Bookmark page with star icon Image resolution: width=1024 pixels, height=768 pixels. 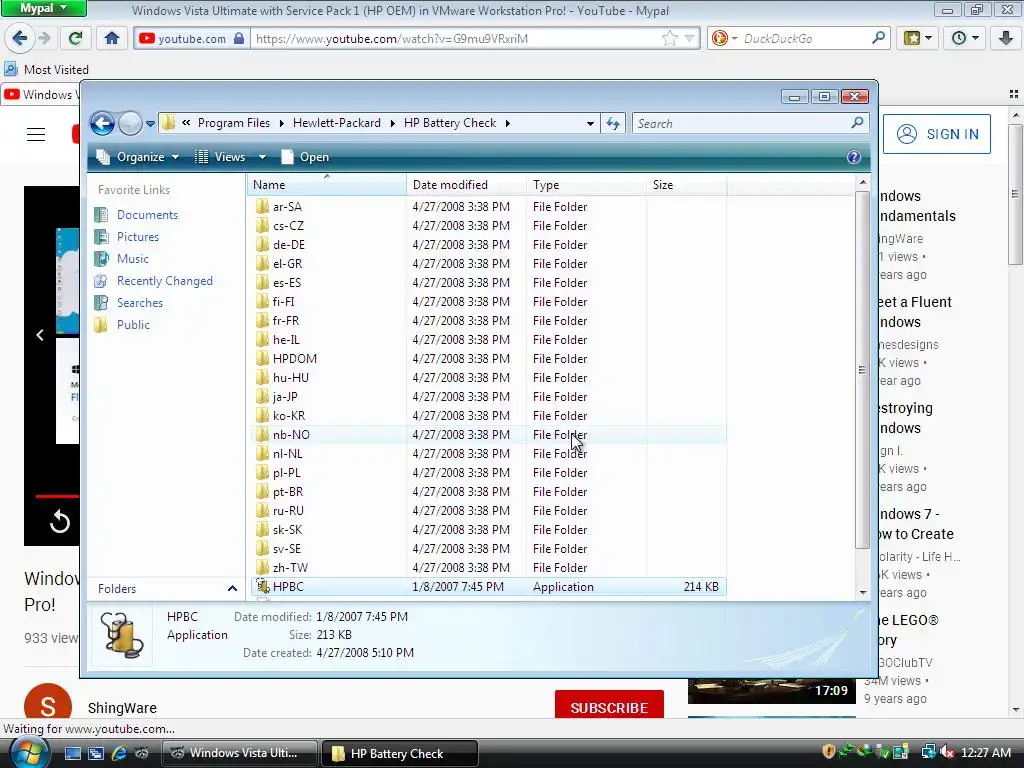pos(669,39)
